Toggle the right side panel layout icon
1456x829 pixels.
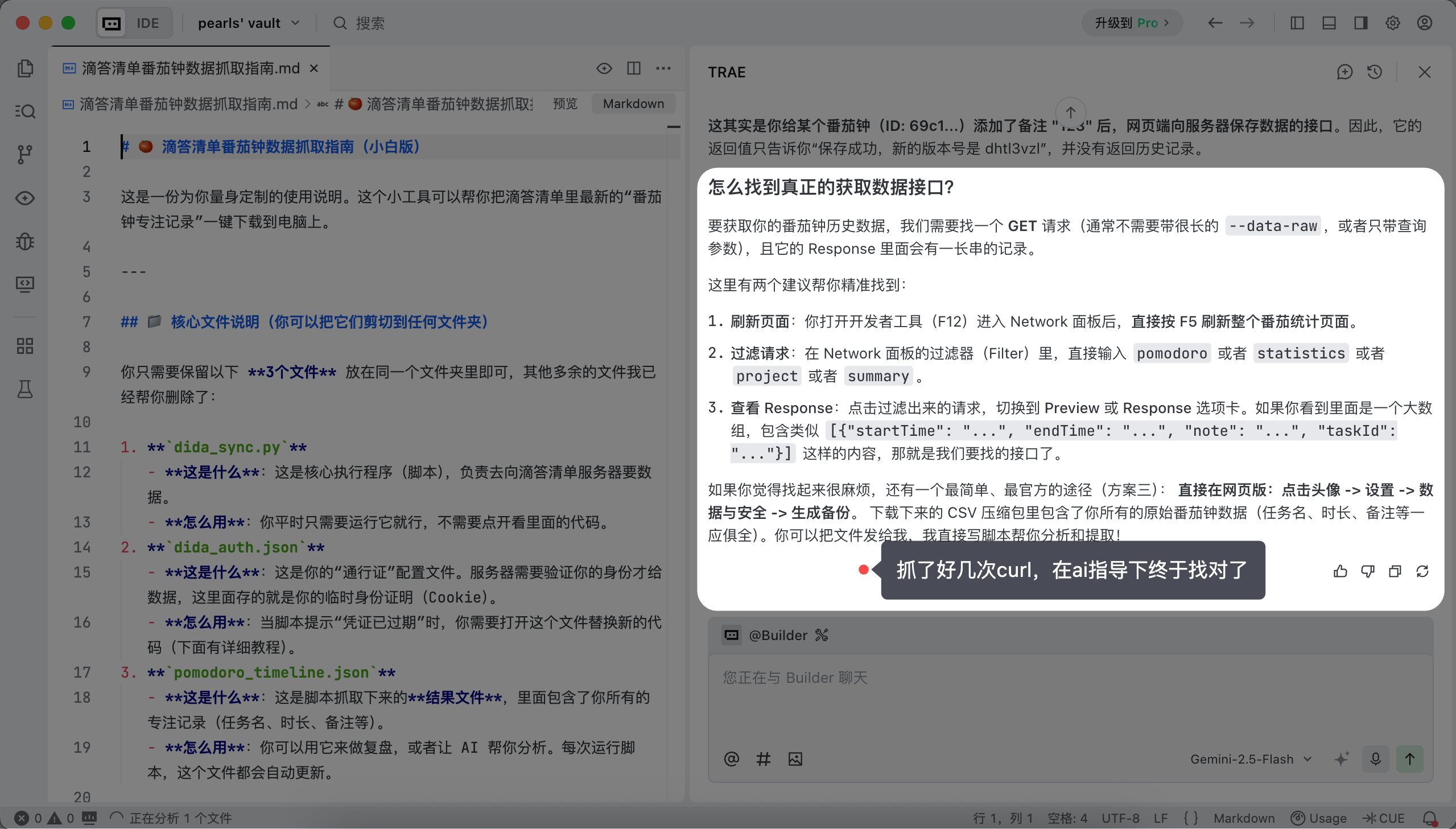coord(1360,23)
